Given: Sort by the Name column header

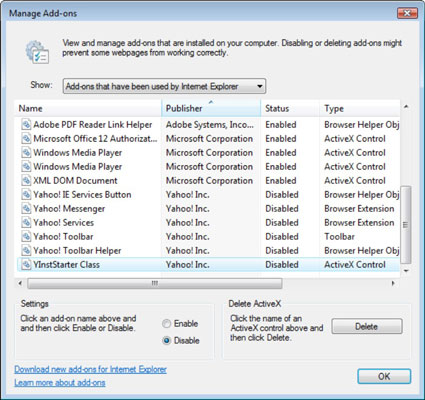Looking at the screenshot, I should click(x=88, y=108).
